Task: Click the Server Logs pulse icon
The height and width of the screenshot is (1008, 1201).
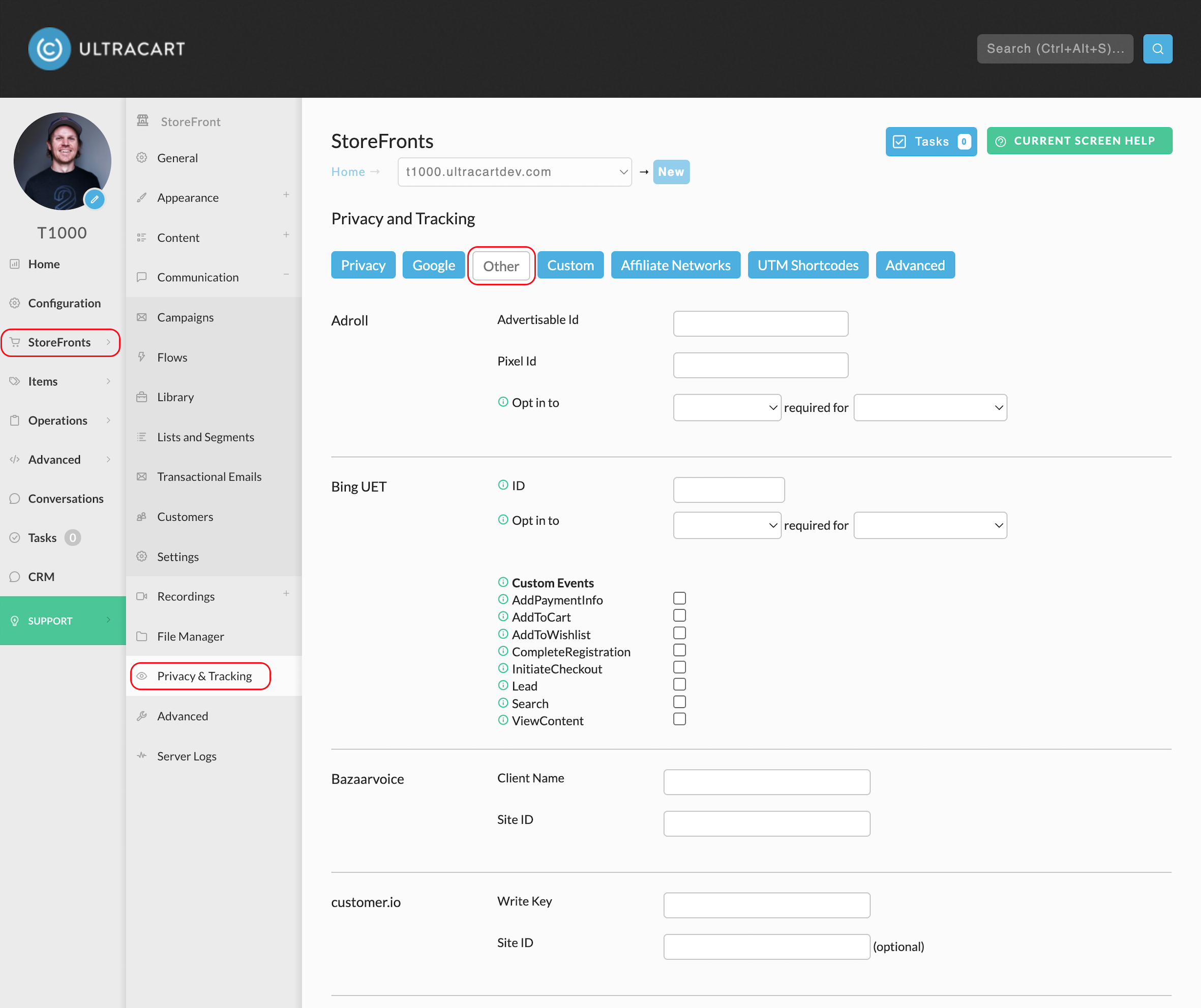Action: click(x=142, y=756)
